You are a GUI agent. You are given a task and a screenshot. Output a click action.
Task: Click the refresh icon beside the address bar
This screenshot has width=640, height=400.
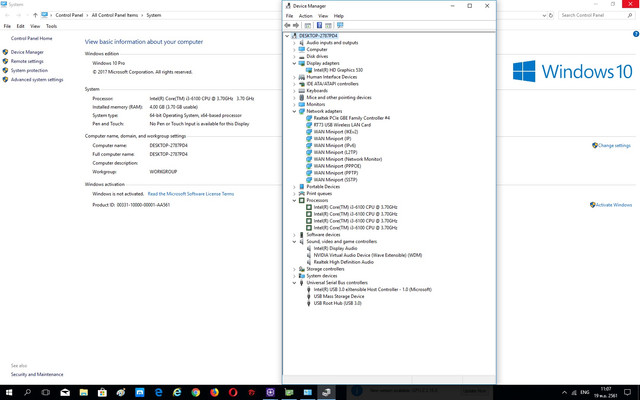(551, 16)
